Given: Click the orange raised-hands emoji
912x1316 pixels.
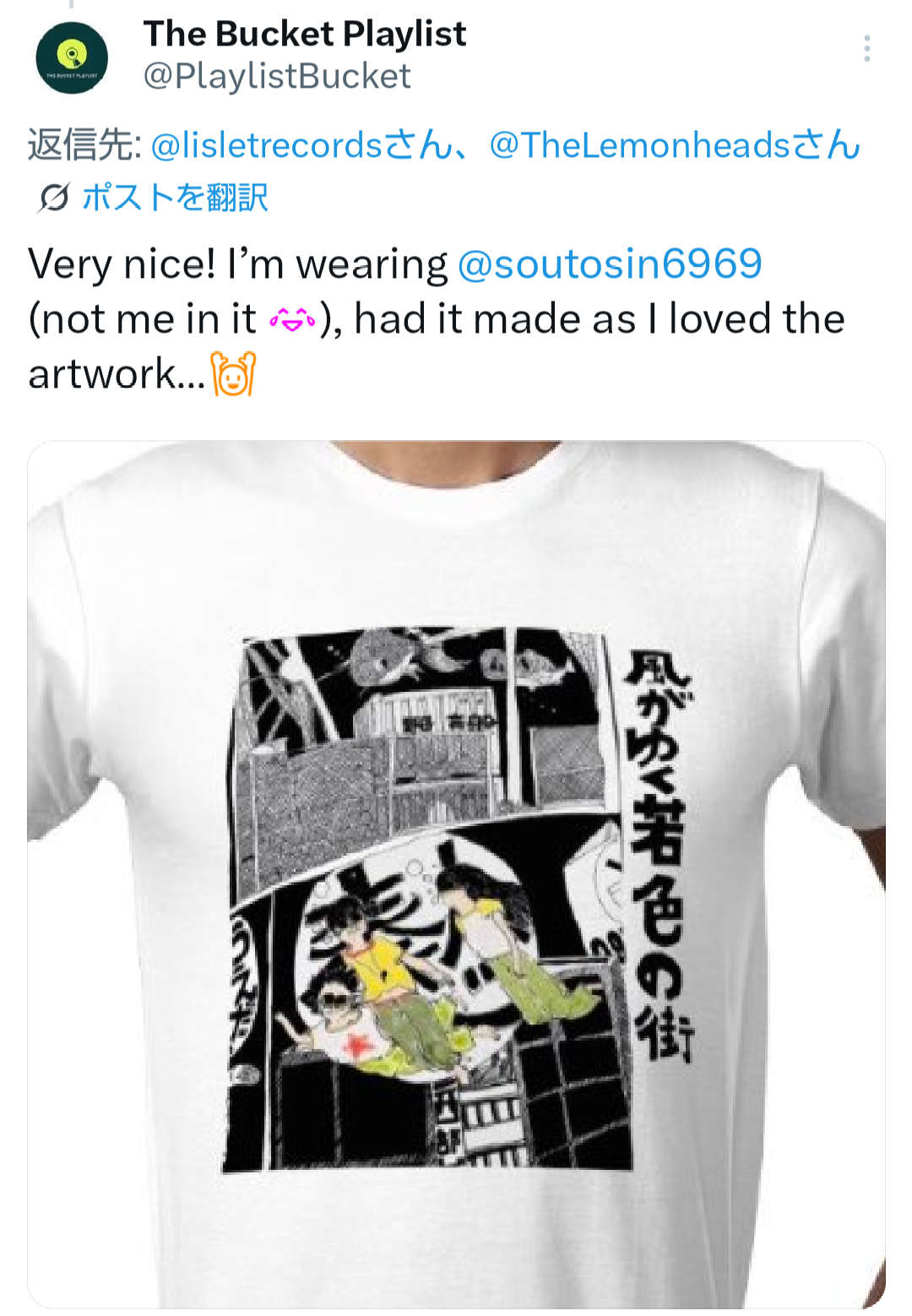Looking at the screenshot, I should coord(233,375).
